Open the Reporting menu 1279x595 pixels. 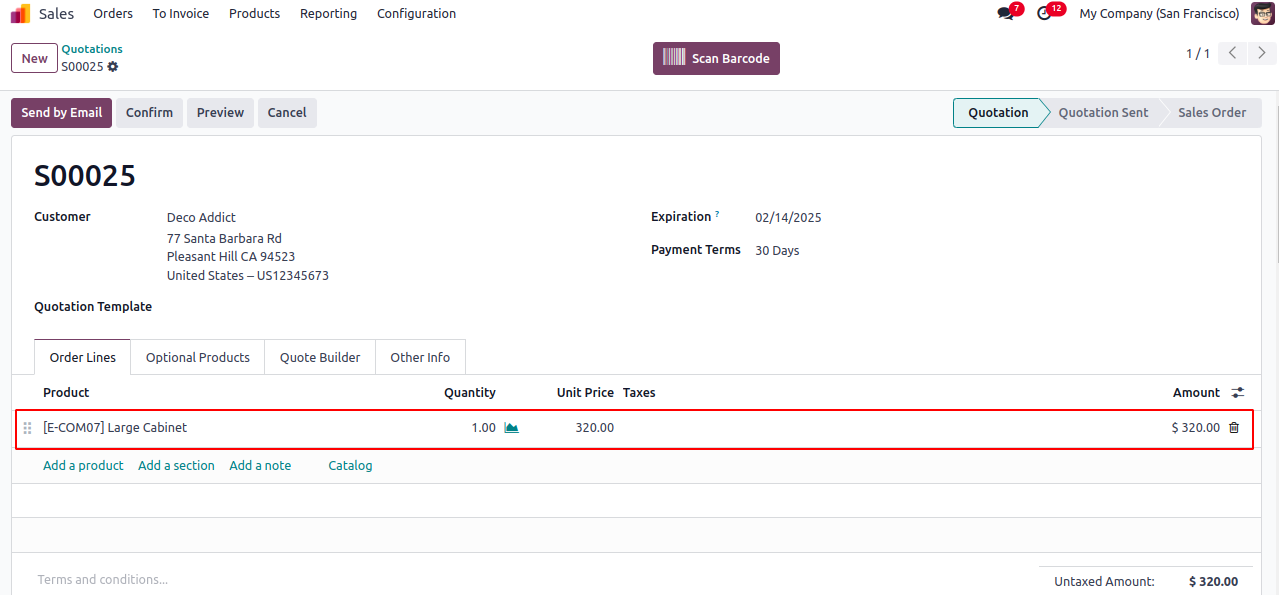[328, 14]
